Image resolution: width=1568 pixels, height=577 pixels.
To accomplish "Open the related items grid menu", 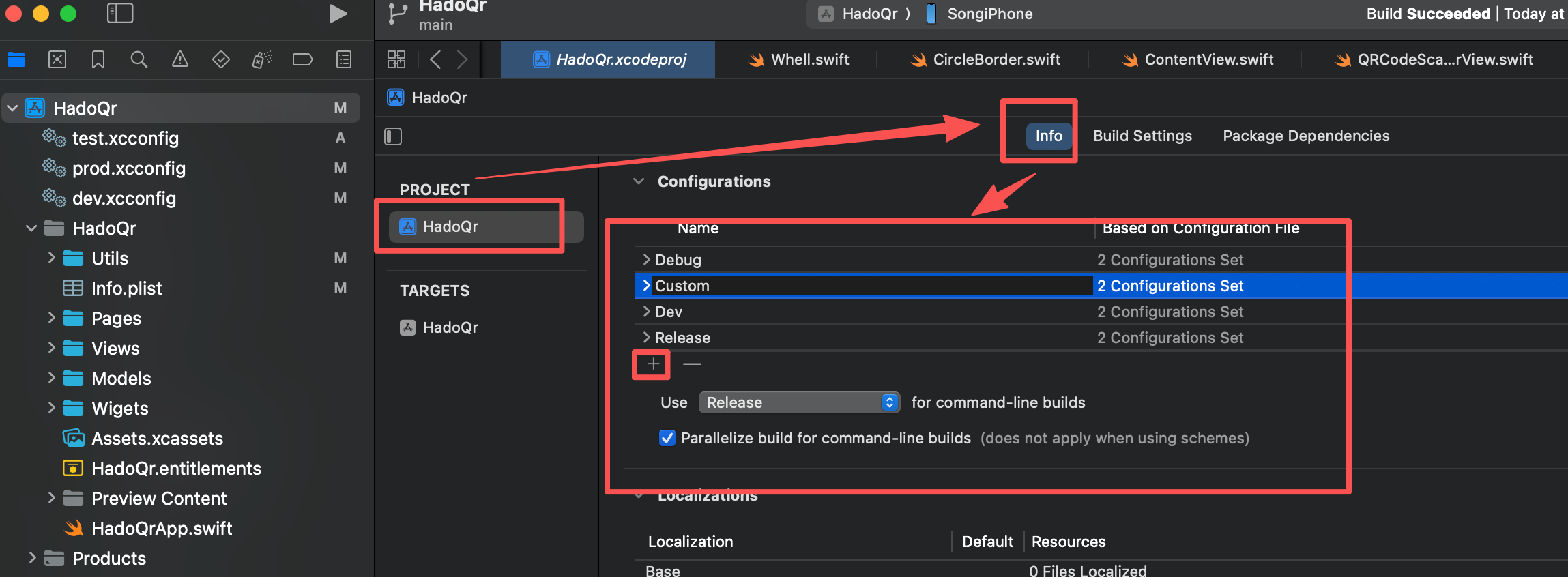I will (396, 59).
